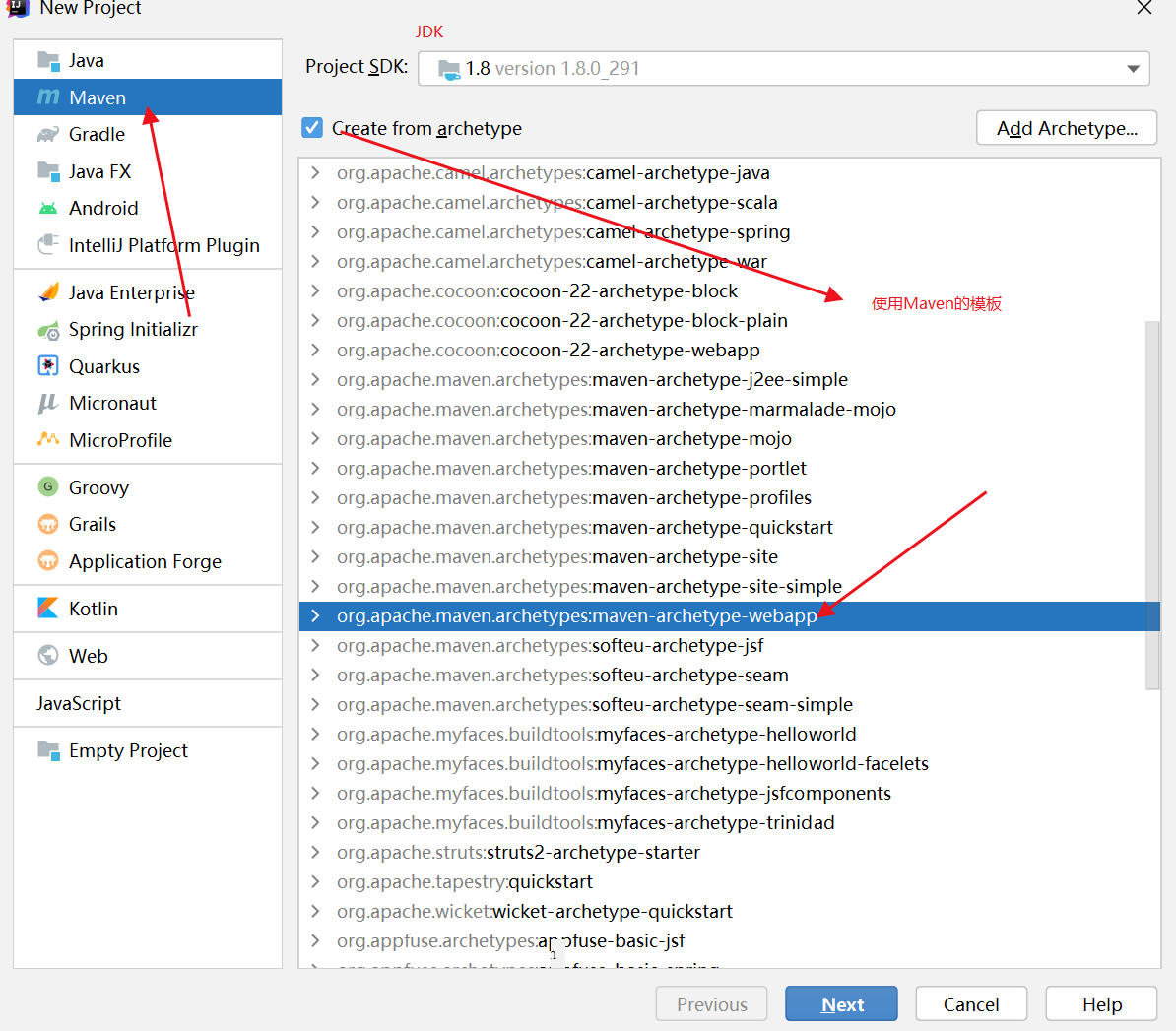Select maven-archetype-marmalade-mojo row
The width and height of the screenshot is (1176, 1031).
coord(730,410)
